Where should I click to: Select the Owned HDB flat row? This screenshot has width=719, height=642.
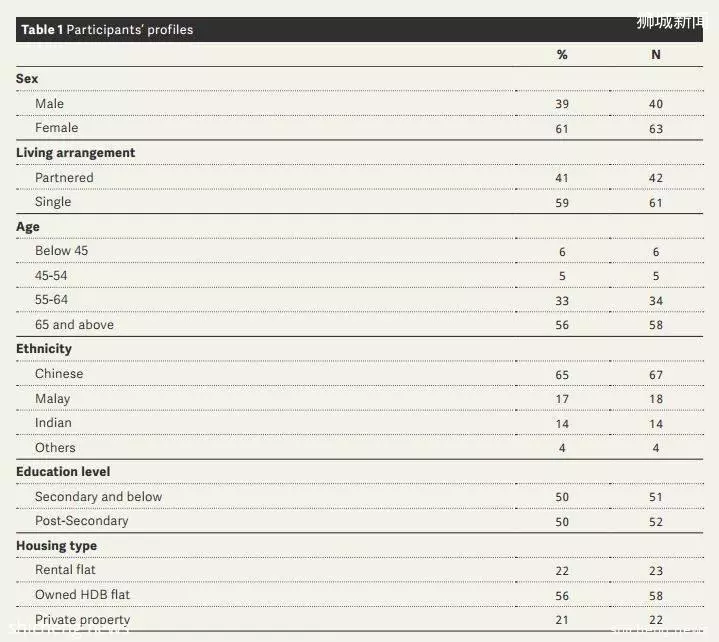pyautogui.click(x=360, y=595)
